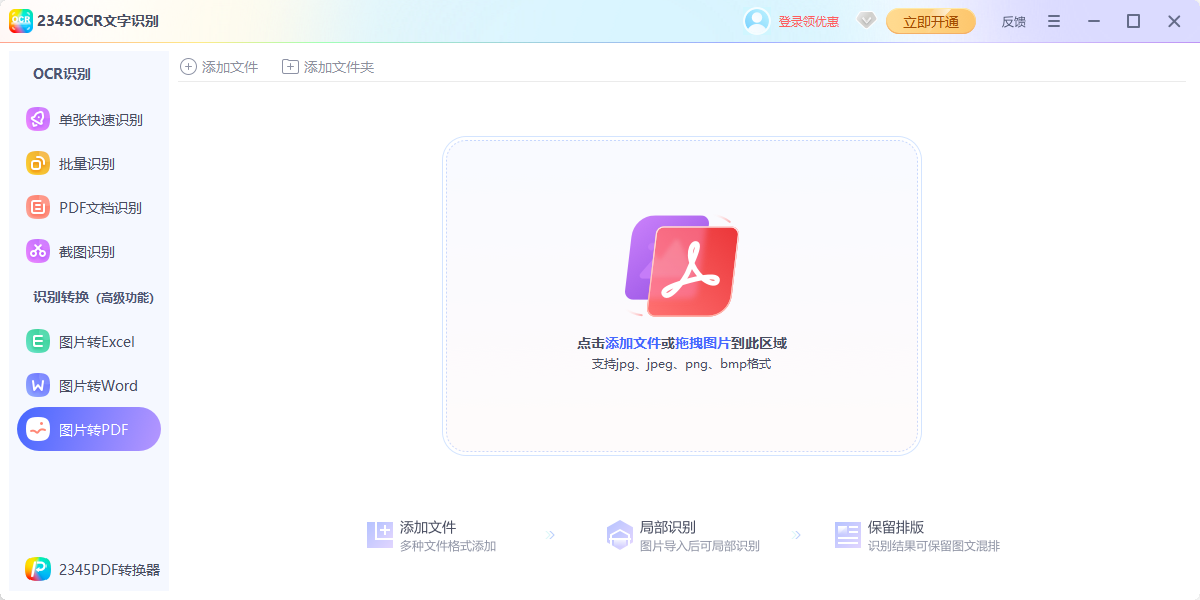Click the VIP diamond icon

866,21
